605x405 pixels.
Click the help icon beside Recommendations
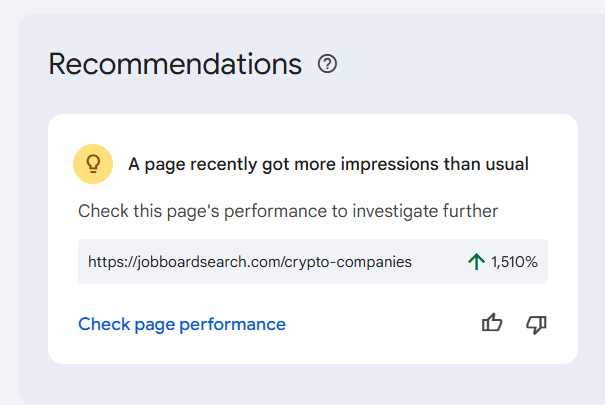point(327,64)
